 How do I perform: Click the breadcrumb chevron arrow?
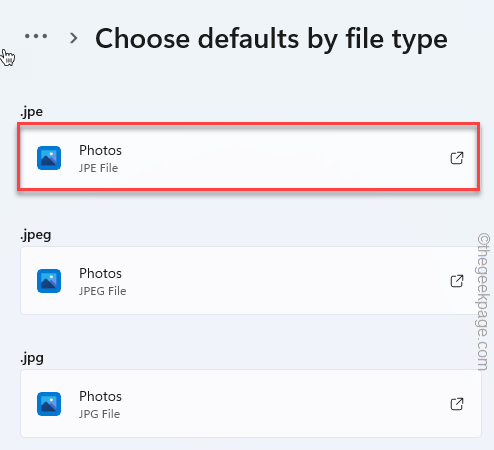click(74, 38)
